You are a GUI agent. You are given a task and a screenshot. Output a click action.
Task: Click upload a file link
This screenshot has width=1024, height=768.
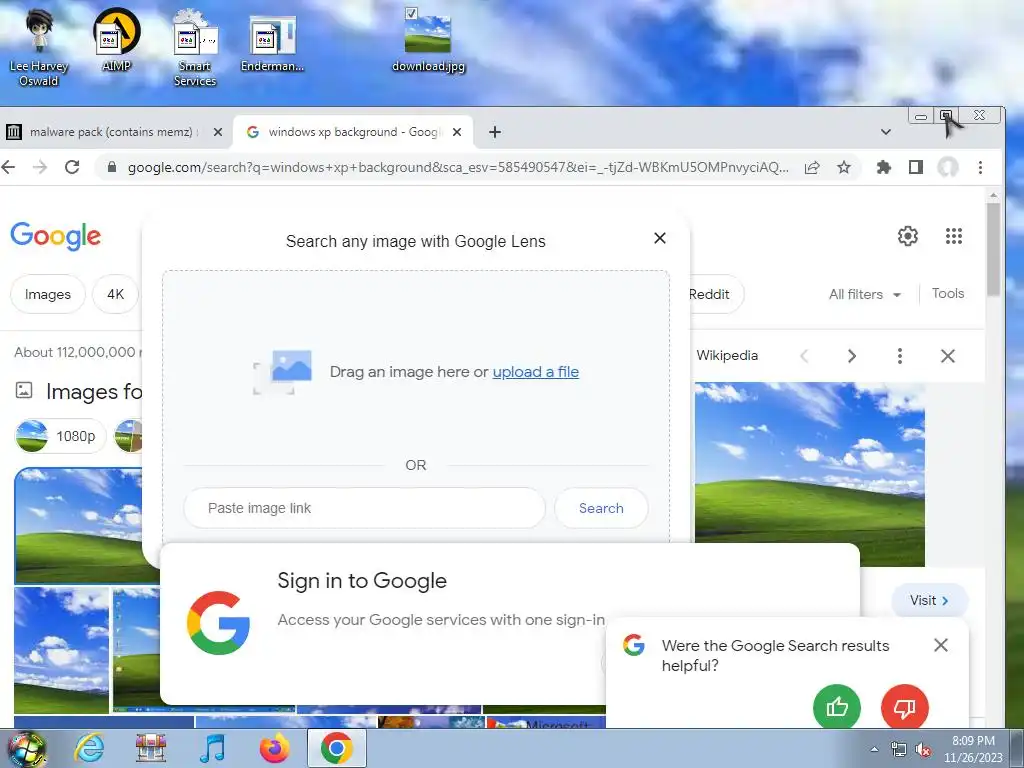[x=536, y=372]
